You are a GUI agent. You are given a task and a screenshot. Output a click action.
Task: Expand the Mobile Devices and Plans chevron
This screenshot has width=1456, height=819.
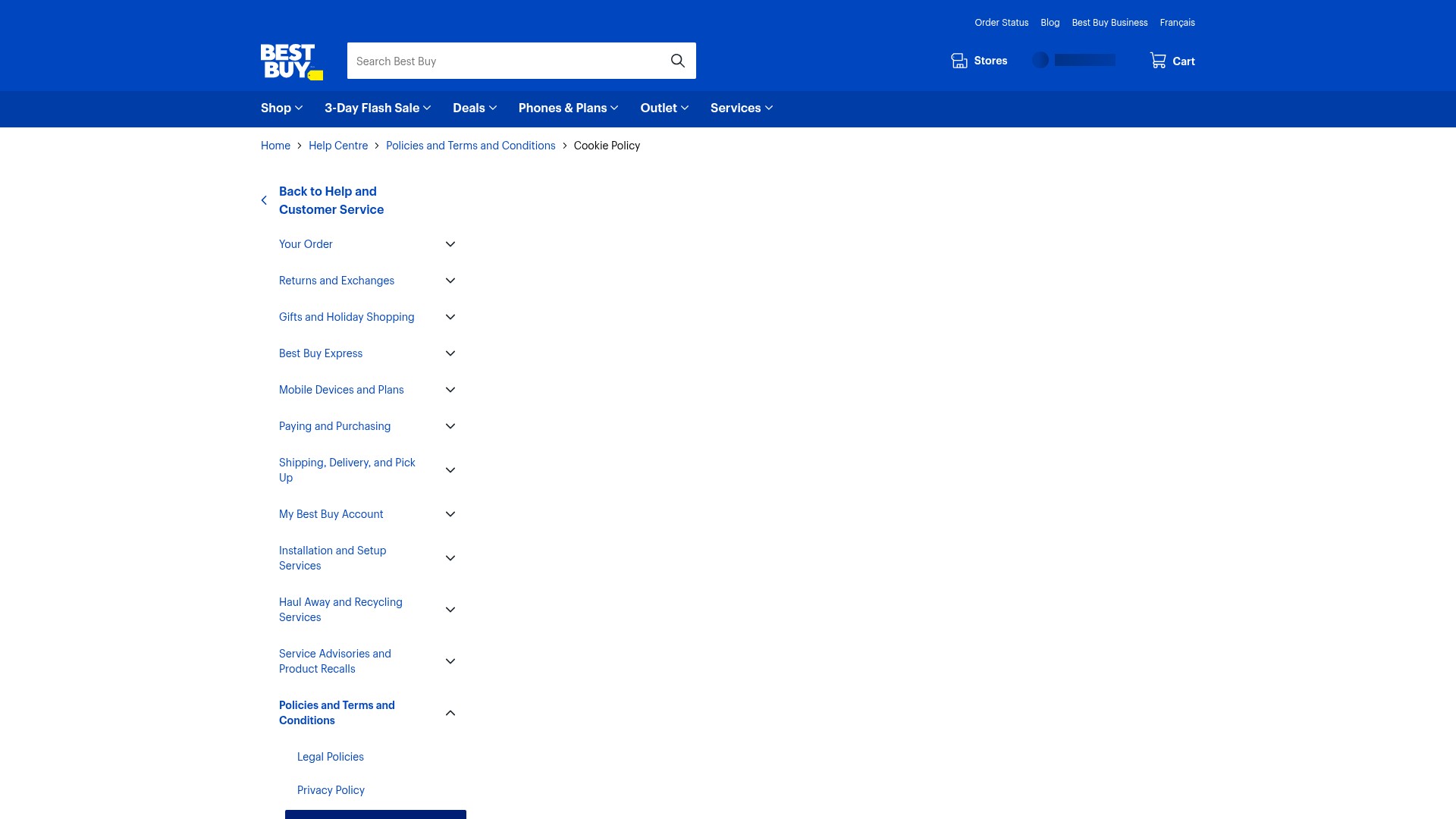click(x=450, y=390)
